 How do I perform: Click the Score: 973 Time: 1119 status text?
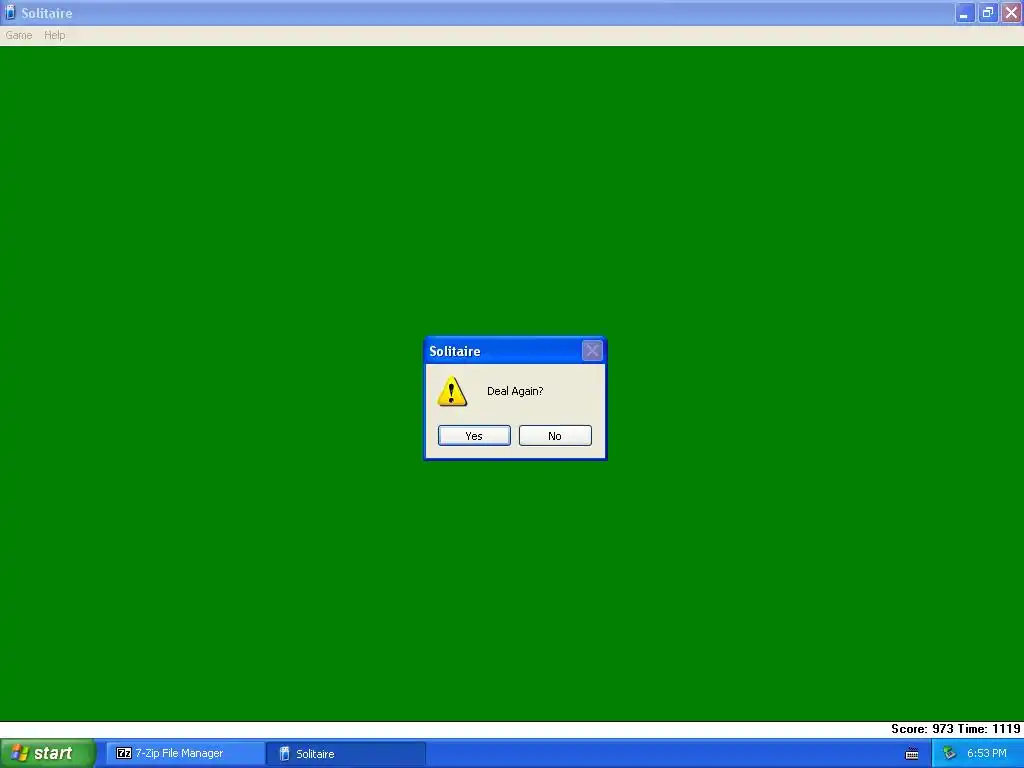(x=955, y=729)
